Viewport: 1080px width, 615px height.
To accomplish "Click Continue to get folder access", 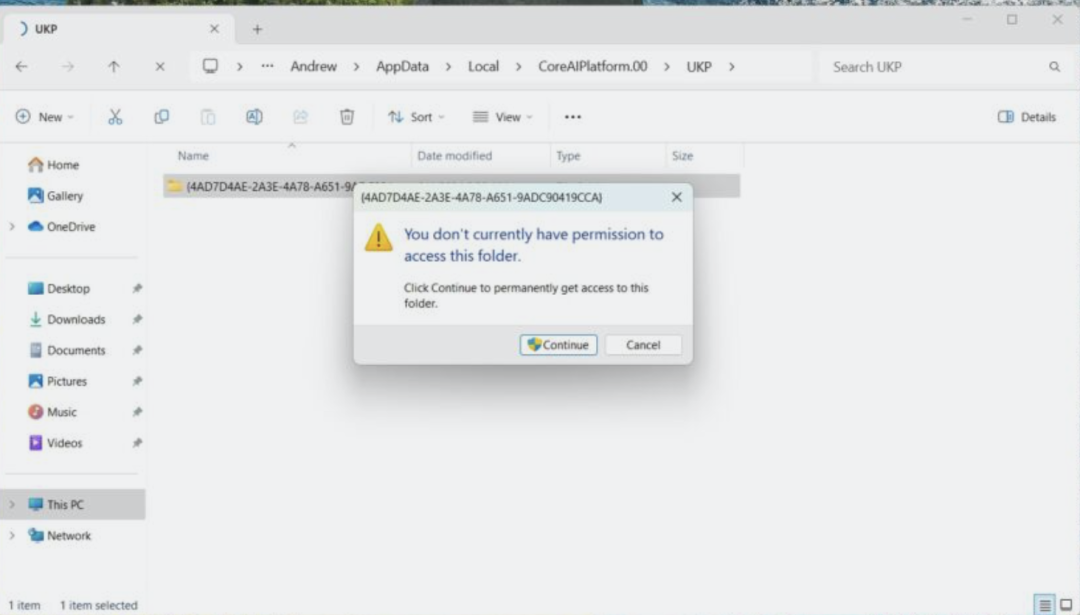I will [x=558, y=344].
